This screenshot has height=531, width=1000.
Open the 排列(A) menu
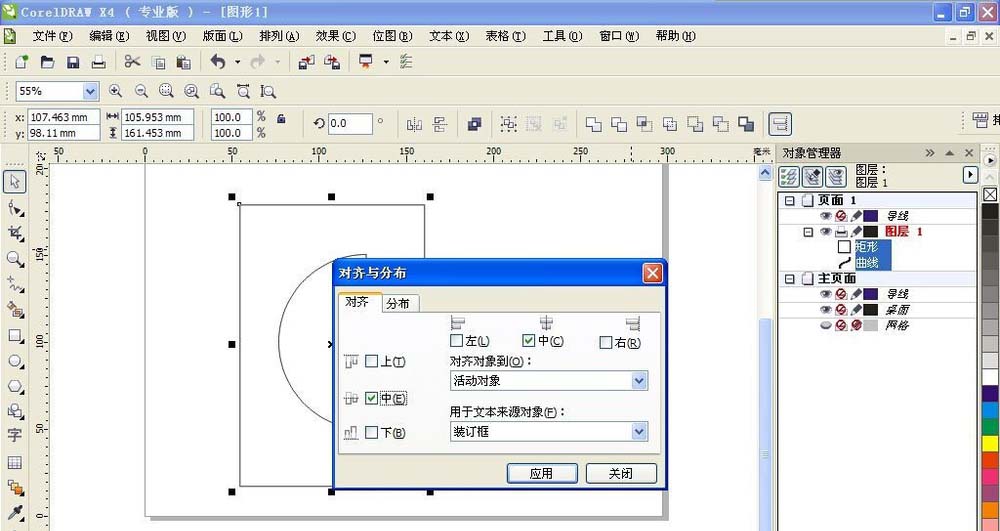click(x=279, y=36)
